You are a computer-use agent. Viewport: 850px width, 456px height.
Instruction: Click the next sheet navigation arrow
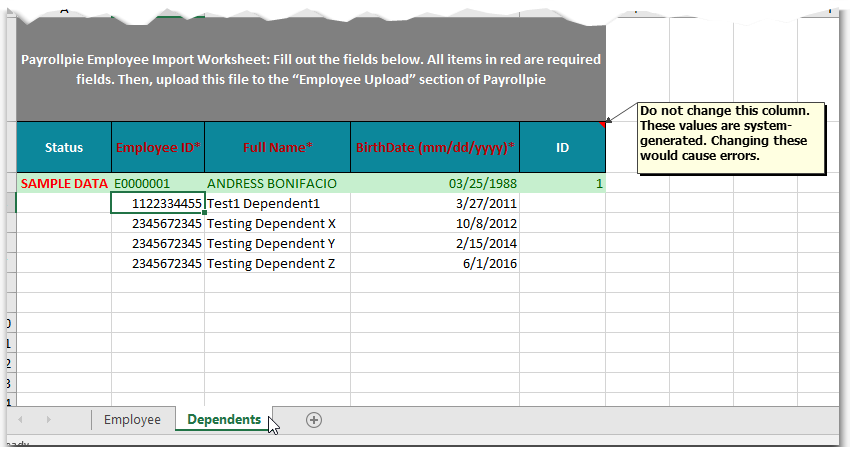[x=48, y=420]
